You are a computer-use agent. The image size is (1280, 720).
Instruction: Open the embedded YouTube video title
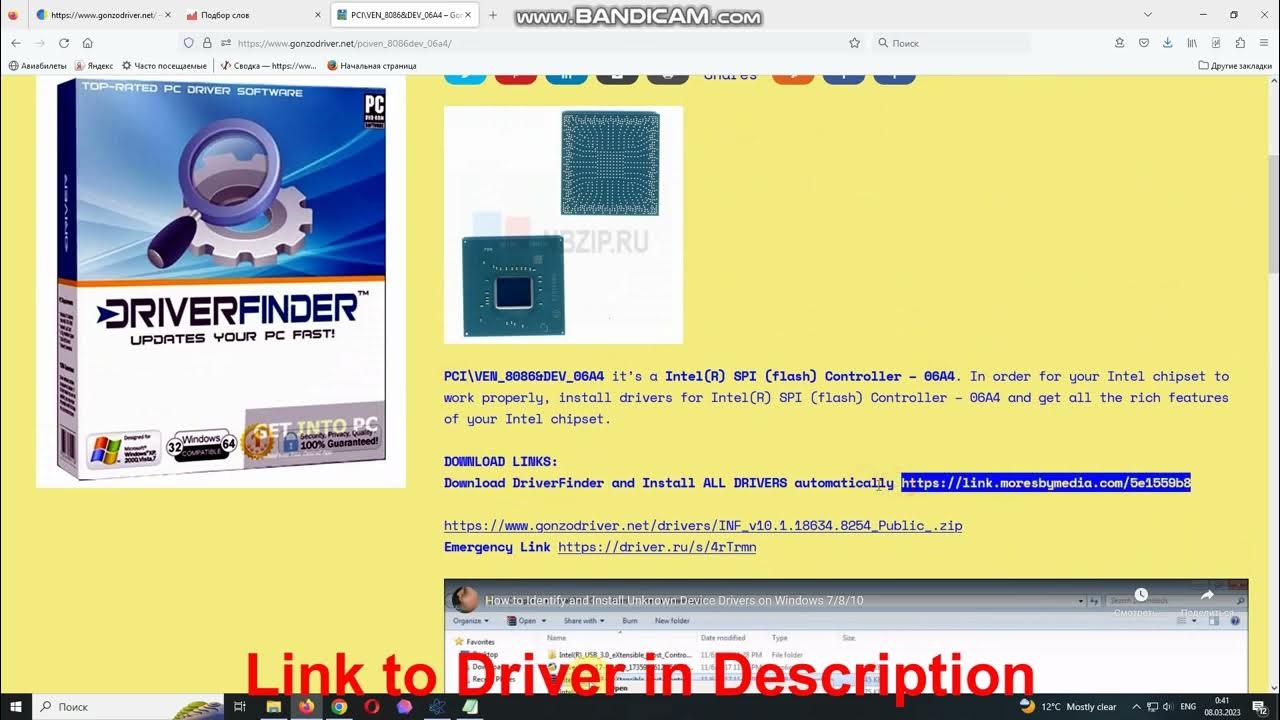674,600
